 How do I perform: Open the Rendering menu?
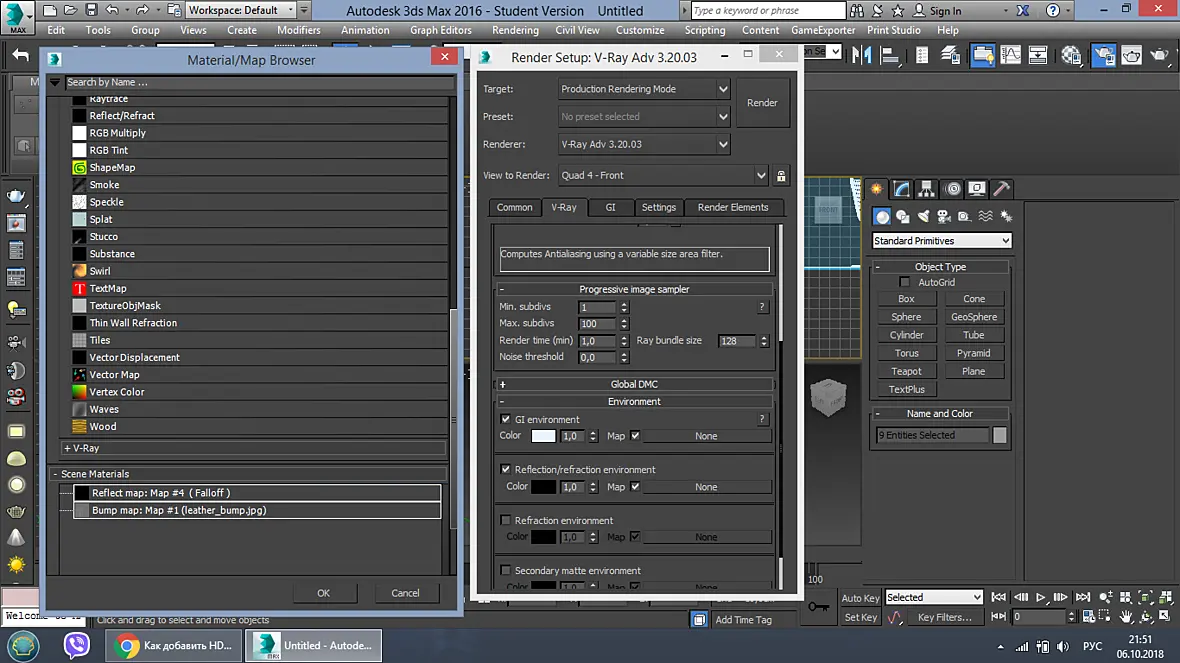tap(515, 30)
